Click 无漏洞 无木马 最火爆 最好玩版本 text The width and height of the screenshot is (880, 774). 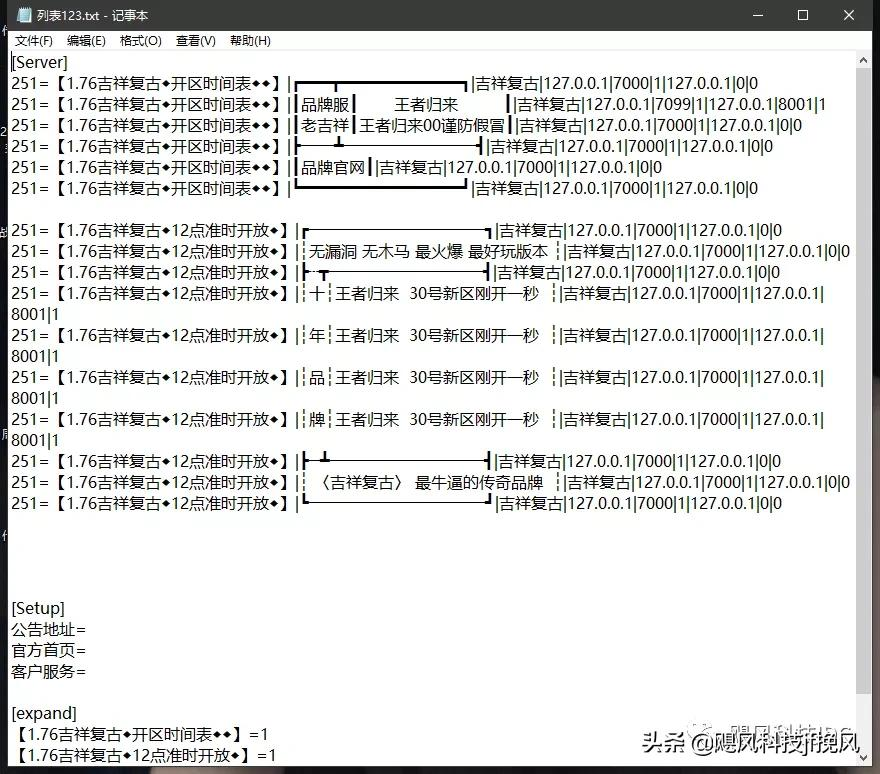tap(428, 251)
